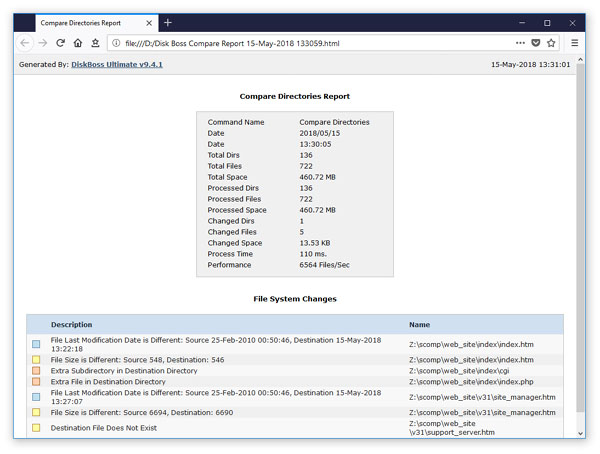Viewport: 600px width, 454px height.
Task: Click the scrollbar down arrow
Action: point(580,433)
